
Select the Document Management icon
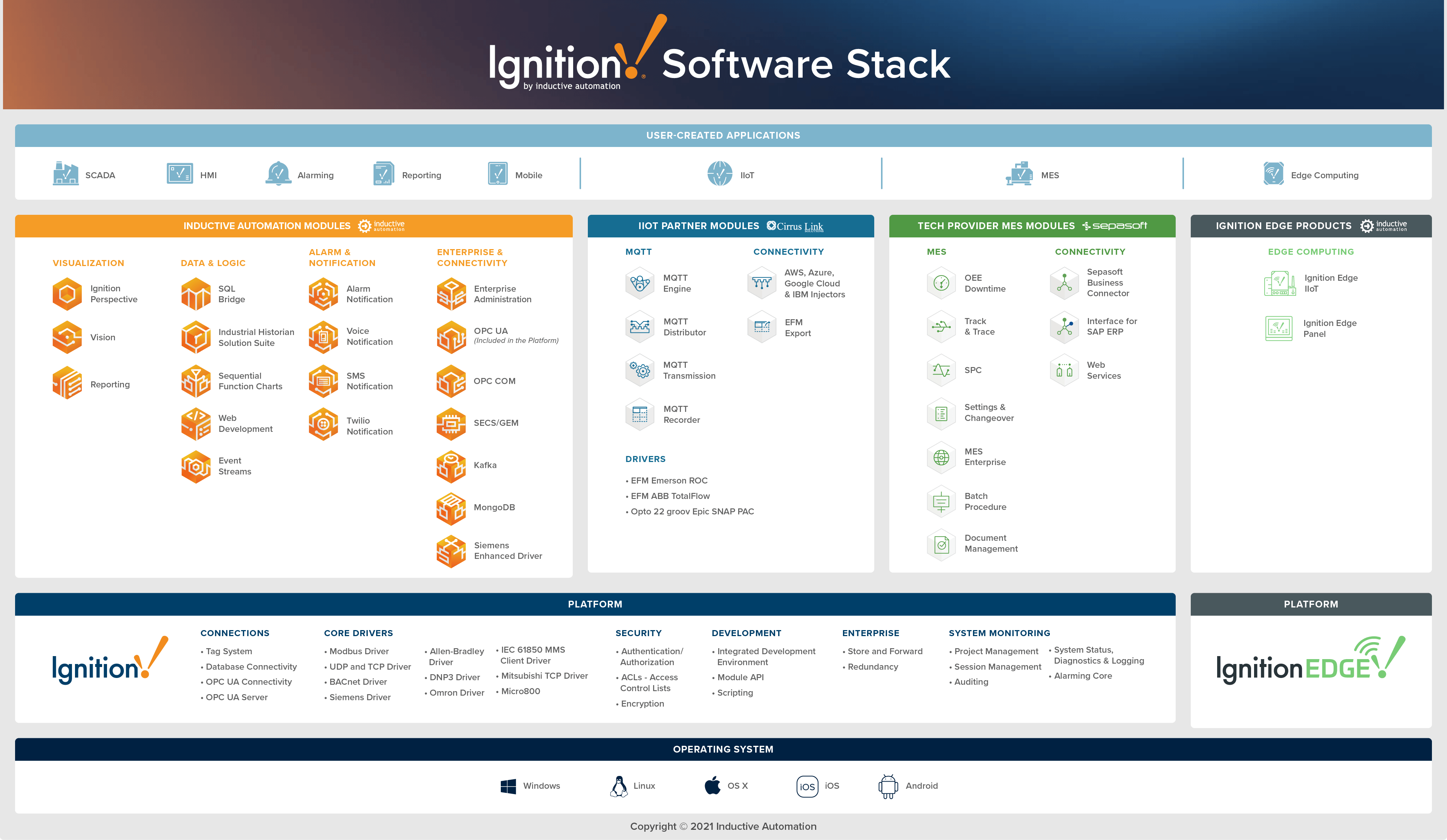[941, 544]
